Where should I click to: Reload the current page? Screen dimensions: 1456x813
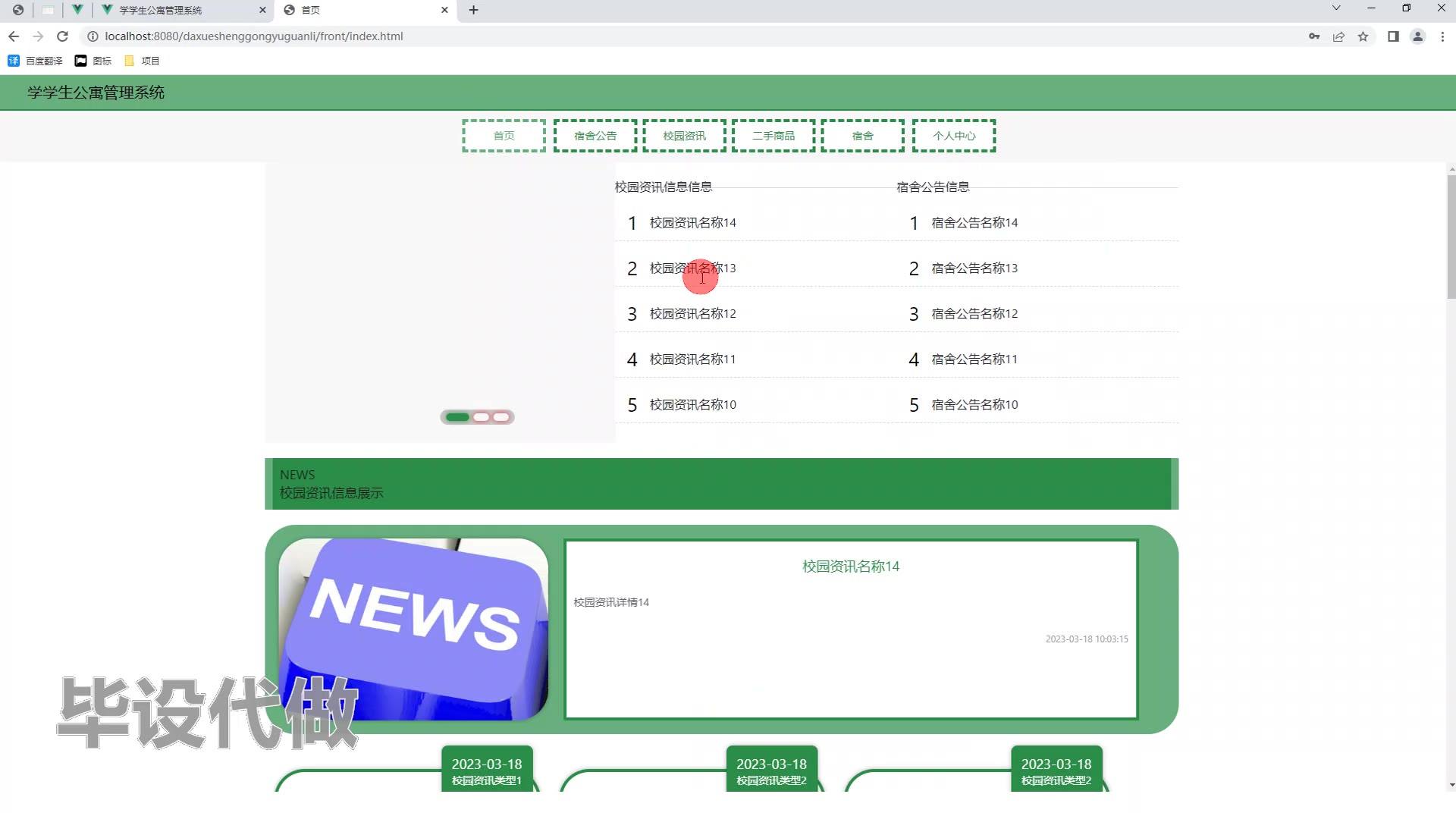[63, 36]
